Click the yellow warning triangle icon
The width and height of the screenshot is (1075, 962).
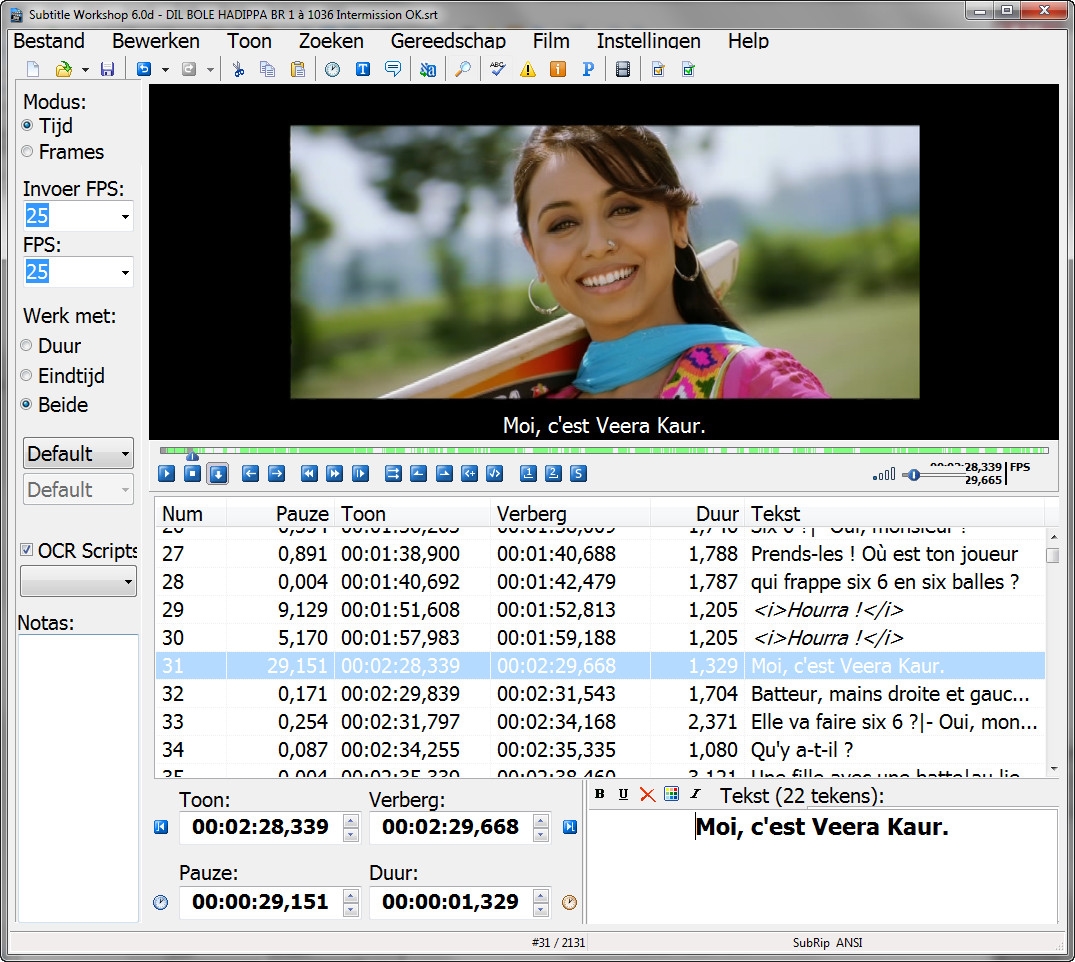[x=528, y=69]
